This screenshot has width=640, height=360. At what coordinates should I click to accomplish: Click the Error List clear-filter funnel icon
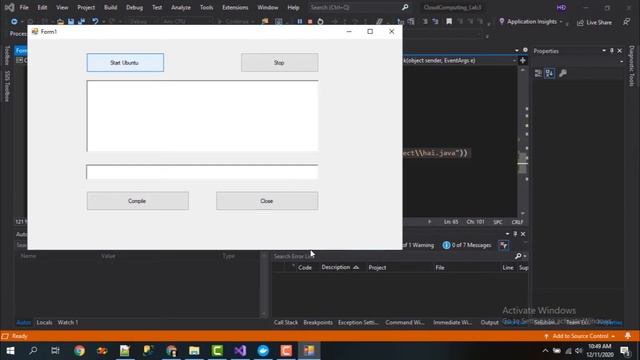[x=504, y=245]
